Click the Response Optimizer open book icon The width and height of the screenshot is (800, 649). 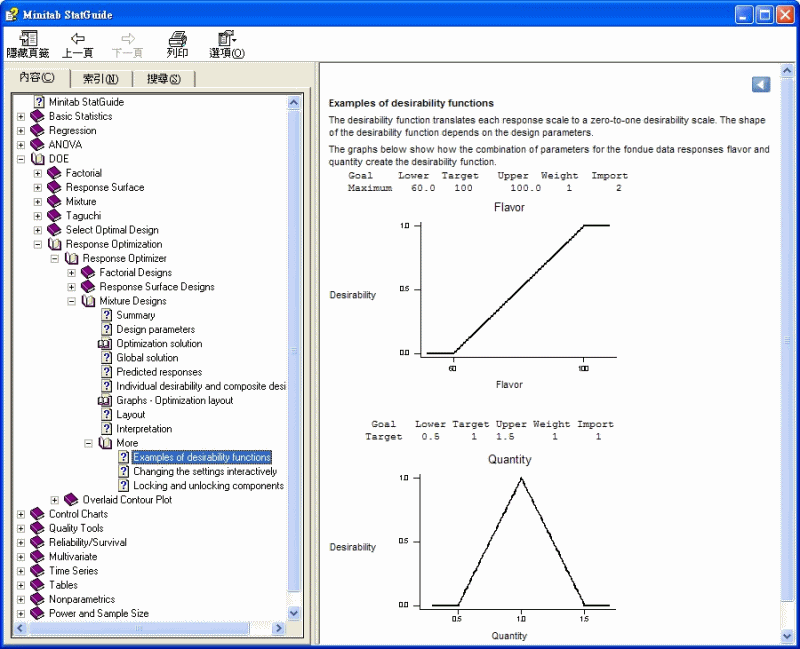71,259
